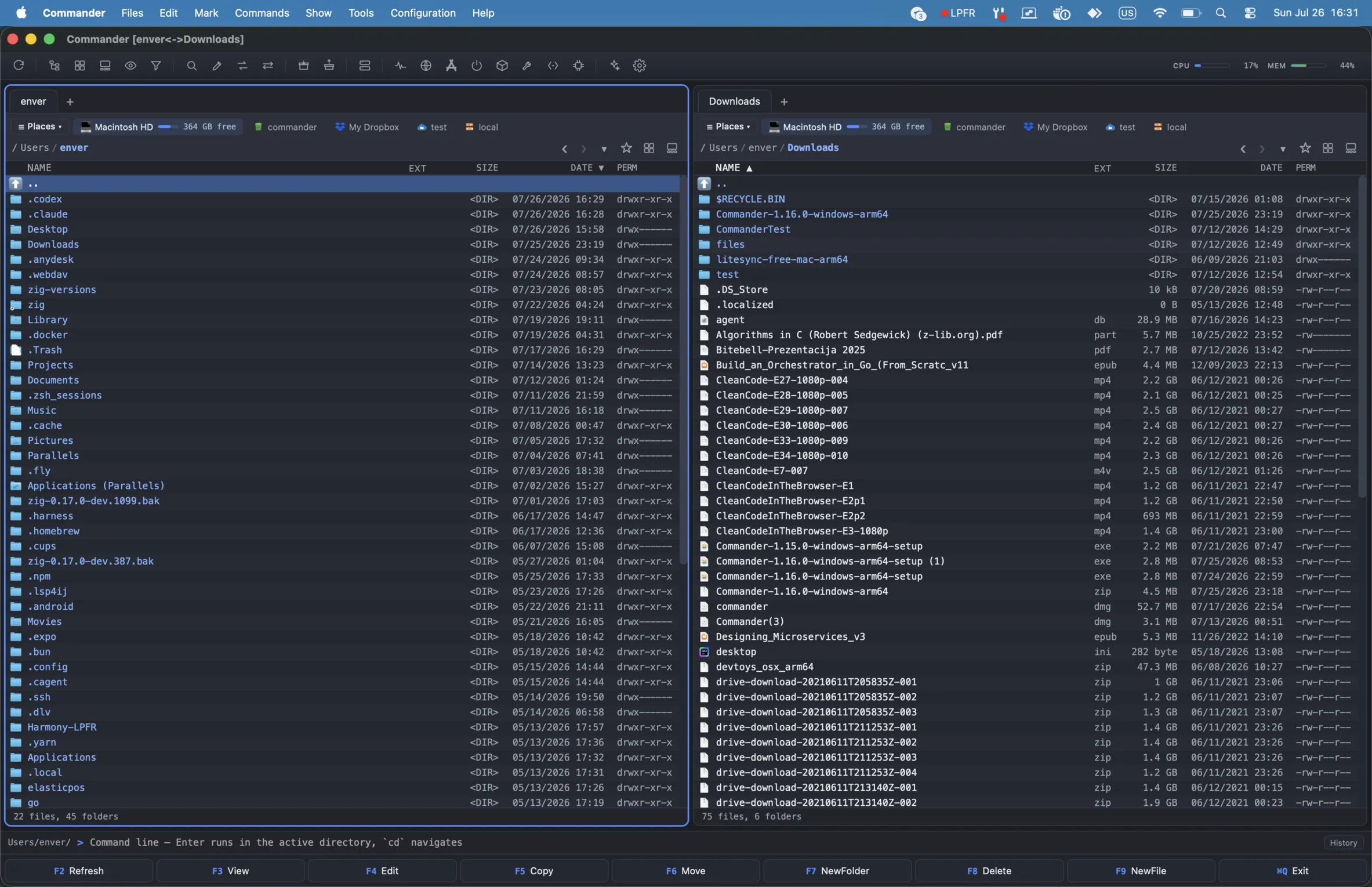Open the Places dropdown in right panel

coord(728,126)
